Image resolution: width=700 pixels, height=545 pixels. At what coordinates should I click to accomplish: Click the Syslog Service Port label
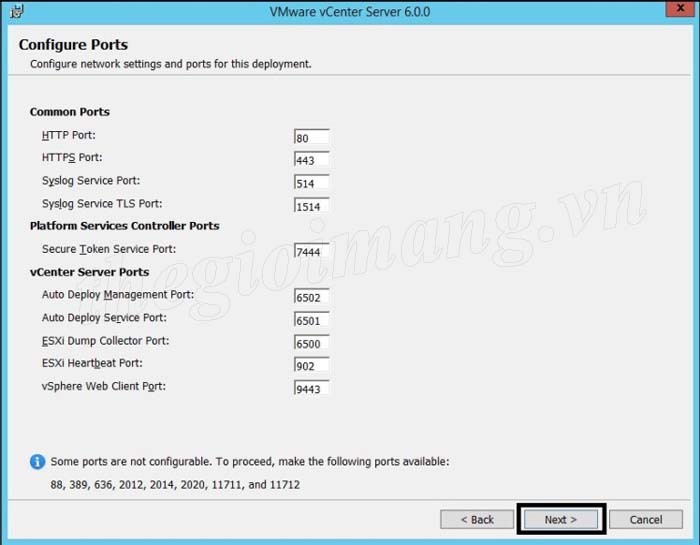tap(91, 181)
